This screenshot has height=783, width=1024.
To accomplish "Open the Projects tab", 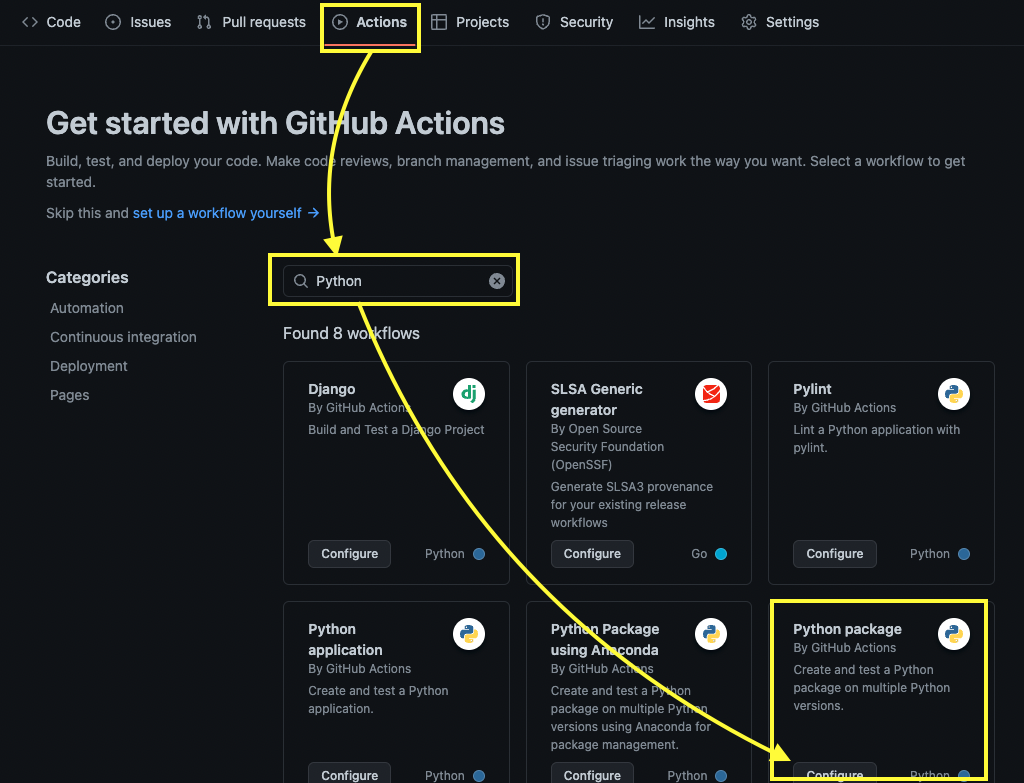I will [x=470, y=22].
